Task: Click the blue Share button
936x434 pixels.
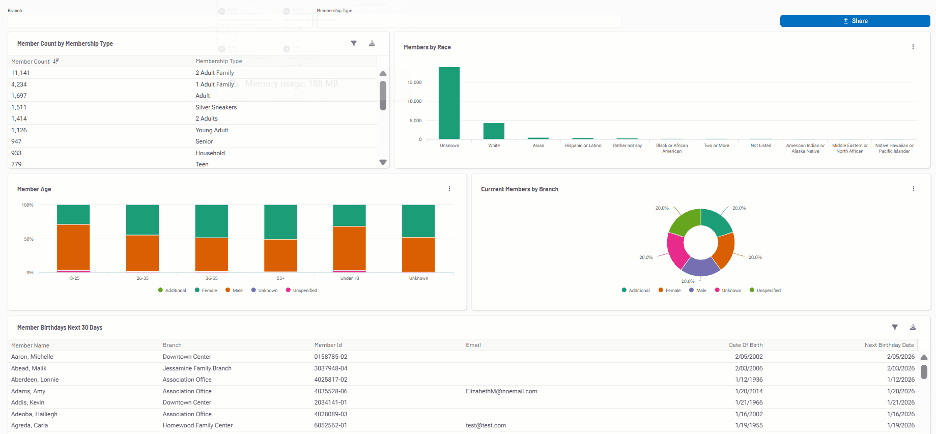Action: [855, 20]
